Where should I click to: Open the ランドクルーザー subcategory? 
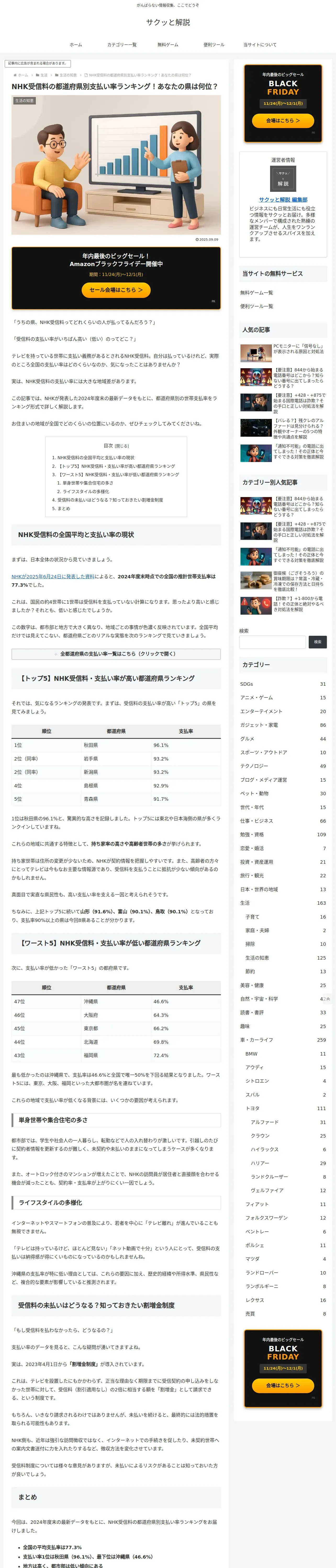288,1177
